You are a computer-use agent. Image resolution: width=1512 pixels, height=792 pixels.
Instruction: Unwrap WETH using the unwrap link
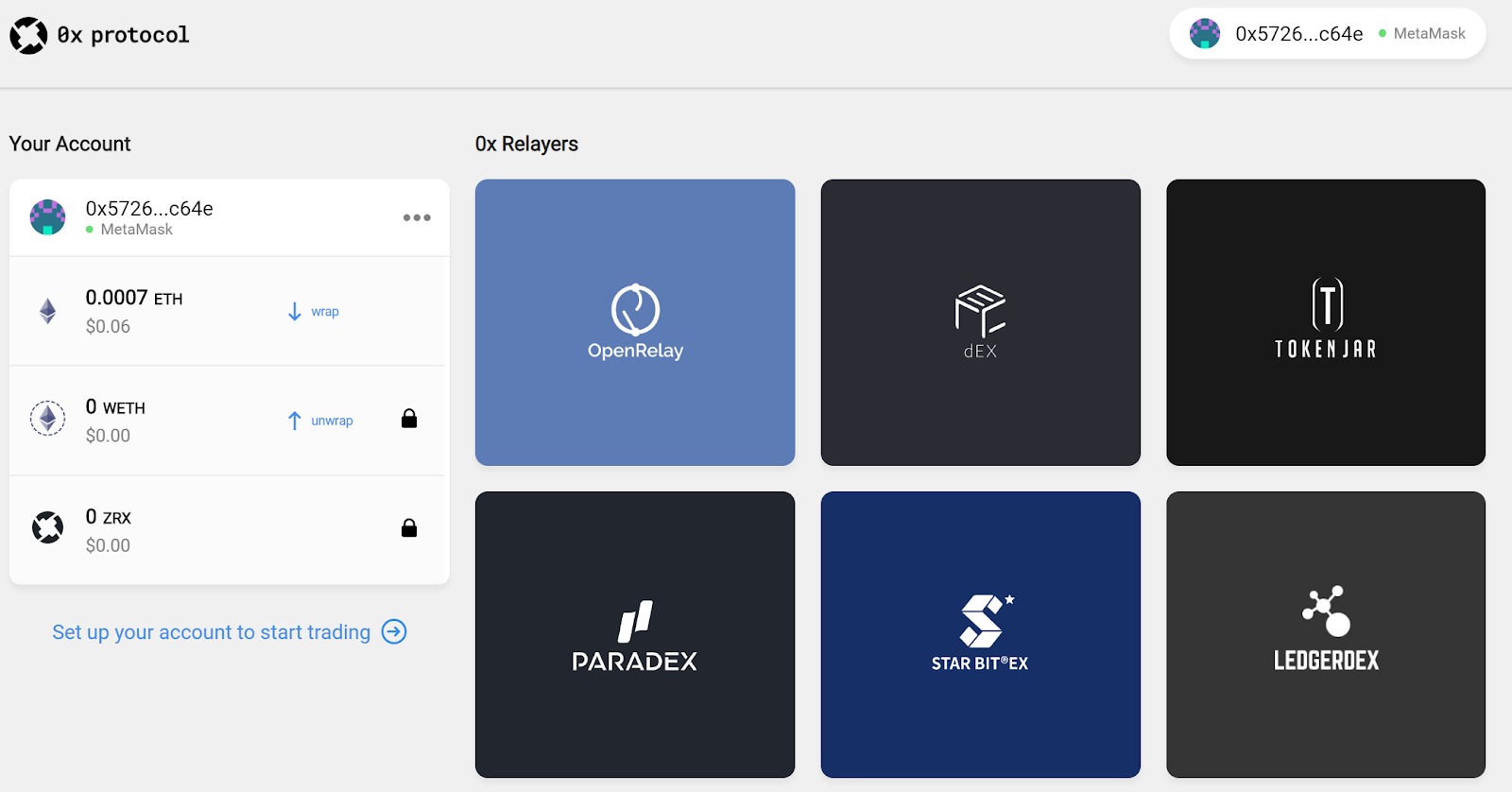pyautogui.click(x=332, y=421)
